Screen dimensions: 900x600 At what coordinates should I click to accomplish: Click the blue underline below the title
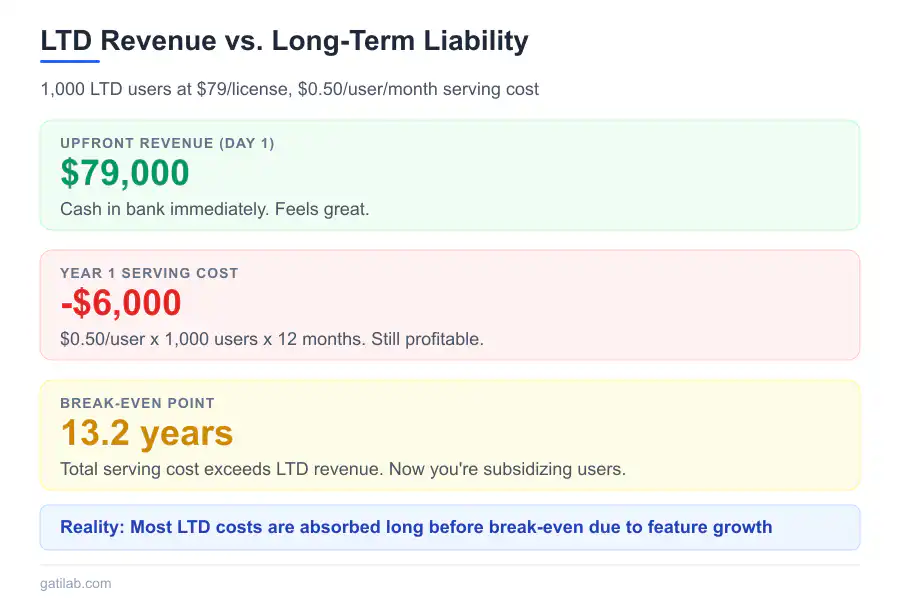[69, 61]
